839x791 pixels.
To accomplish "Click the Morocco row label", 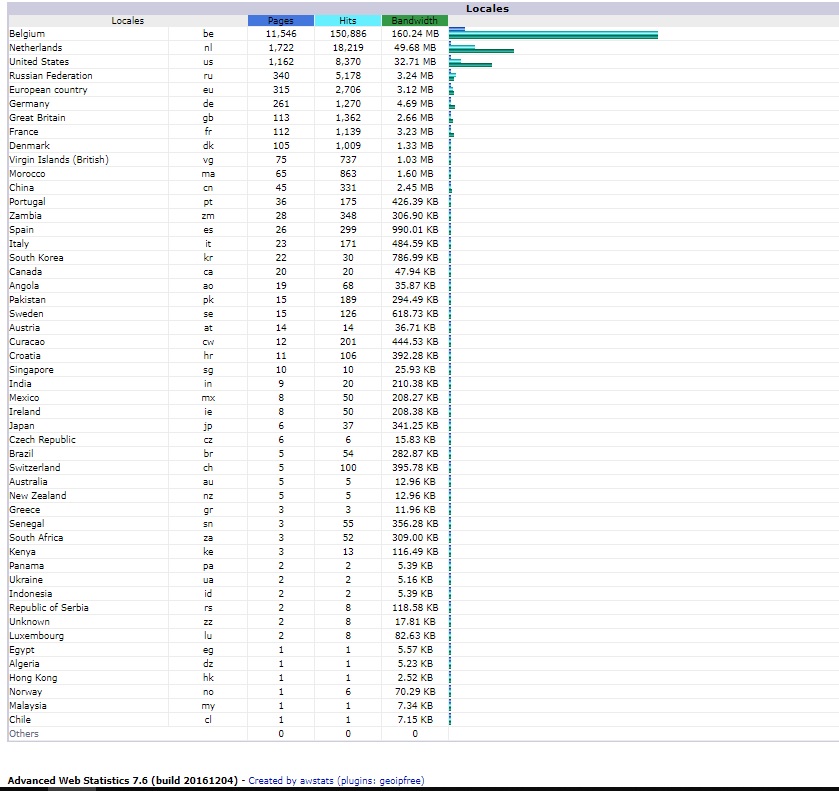I will 27,174.
